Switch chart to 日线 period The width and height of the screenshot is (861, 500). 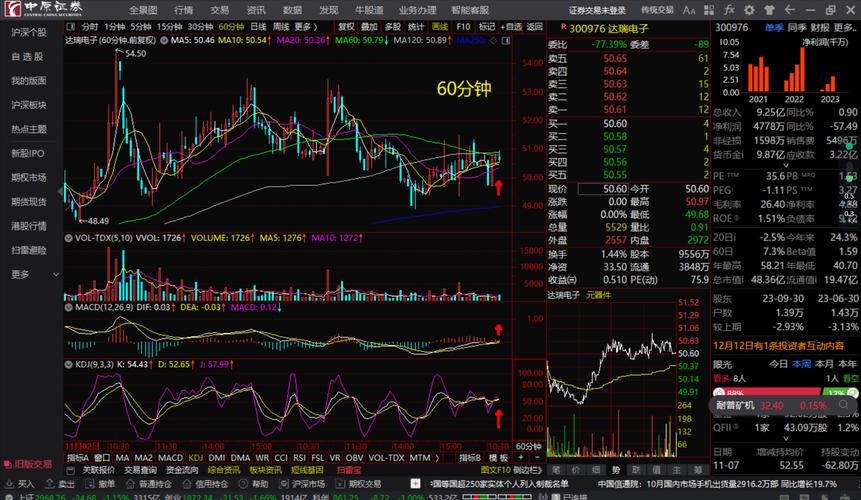pyautogui.click(x=258, y=26)
